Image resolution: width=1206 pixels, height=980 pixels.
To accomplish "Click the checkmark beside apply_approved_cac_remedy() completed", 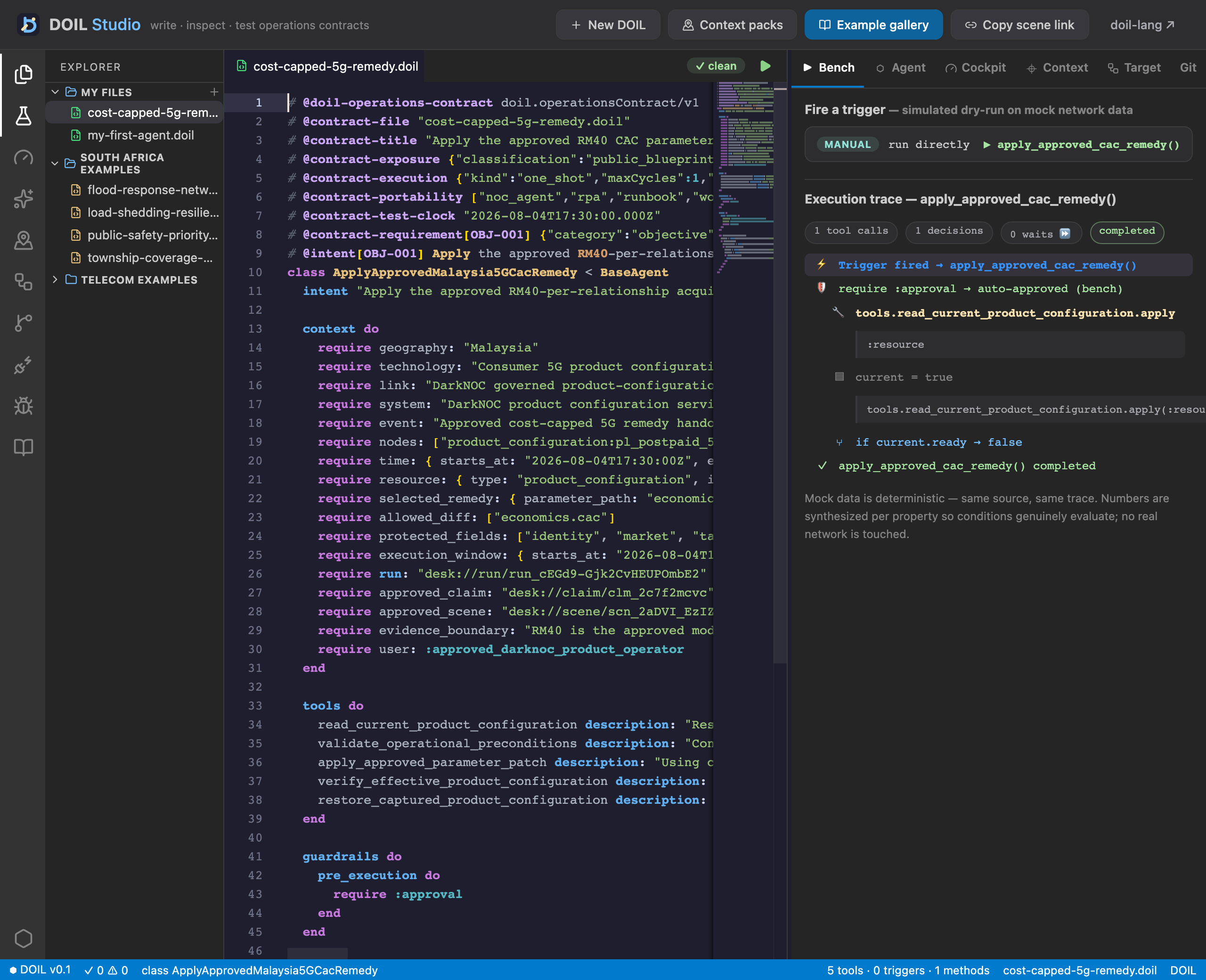I will point(822,465).
